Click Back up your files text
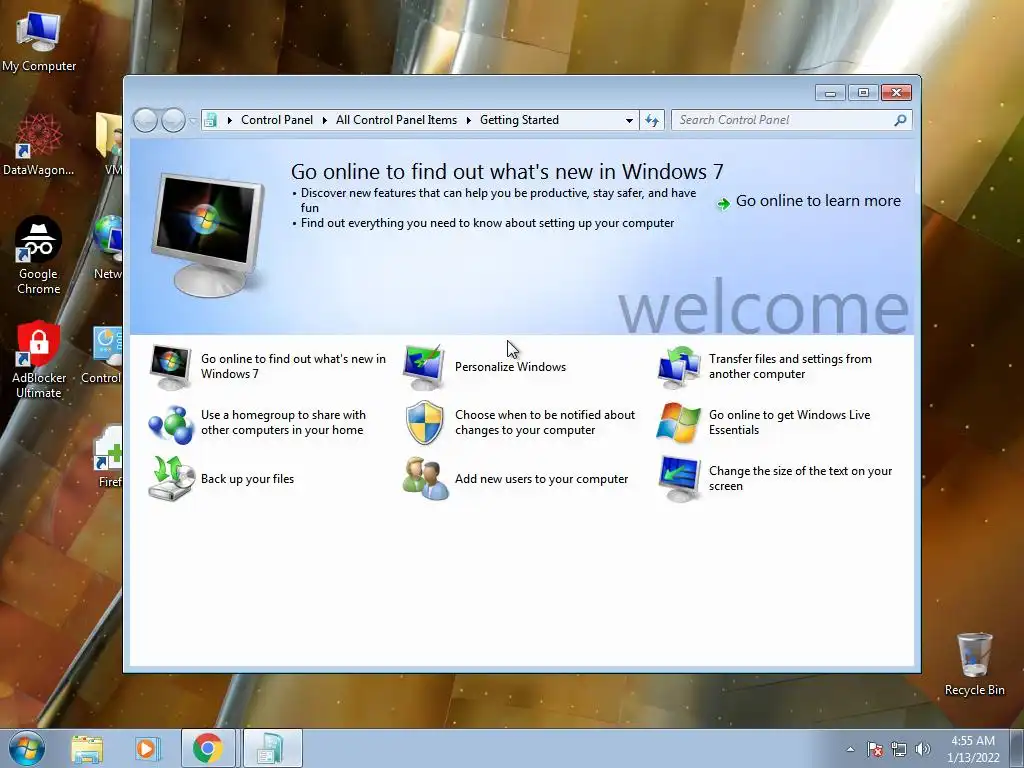1024x768 pixels. point(248,479)
